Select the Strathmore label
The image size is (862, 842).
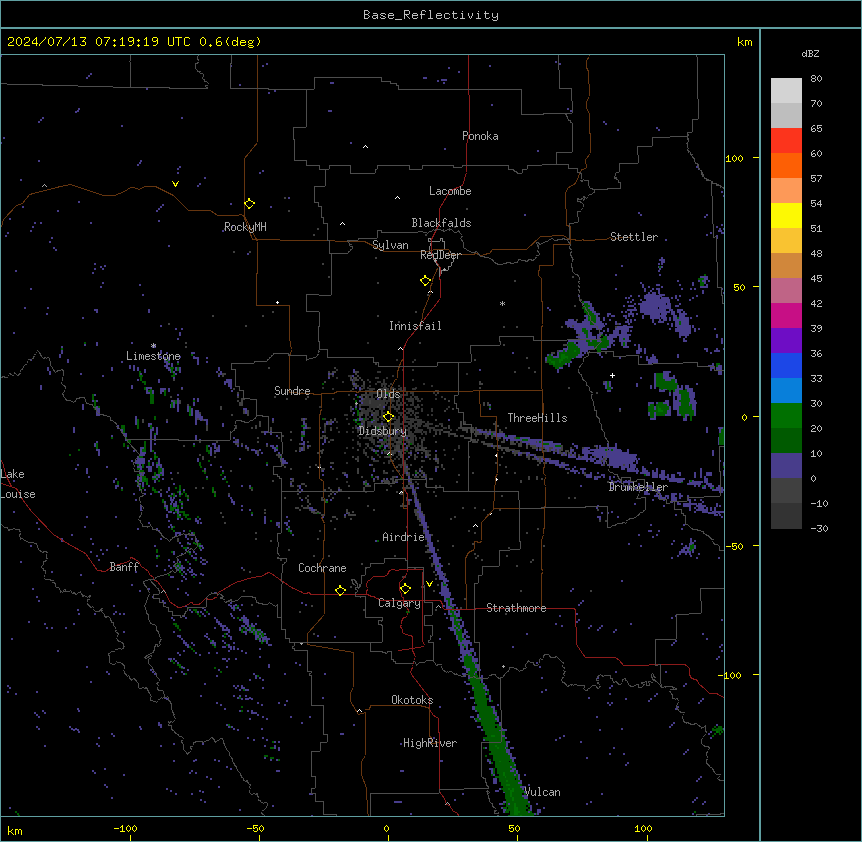coord(516,608)
